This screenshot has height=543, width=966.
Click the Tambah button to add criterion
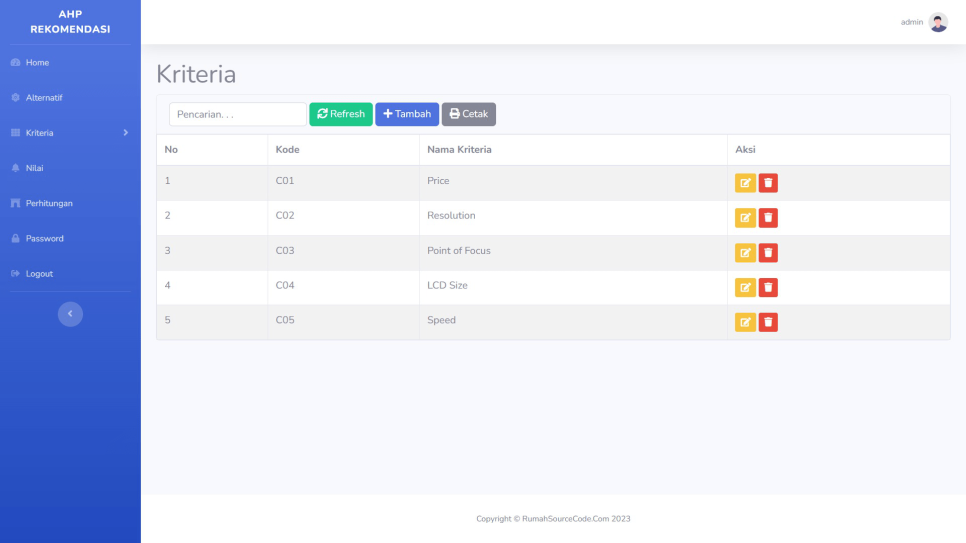(407, 114)
